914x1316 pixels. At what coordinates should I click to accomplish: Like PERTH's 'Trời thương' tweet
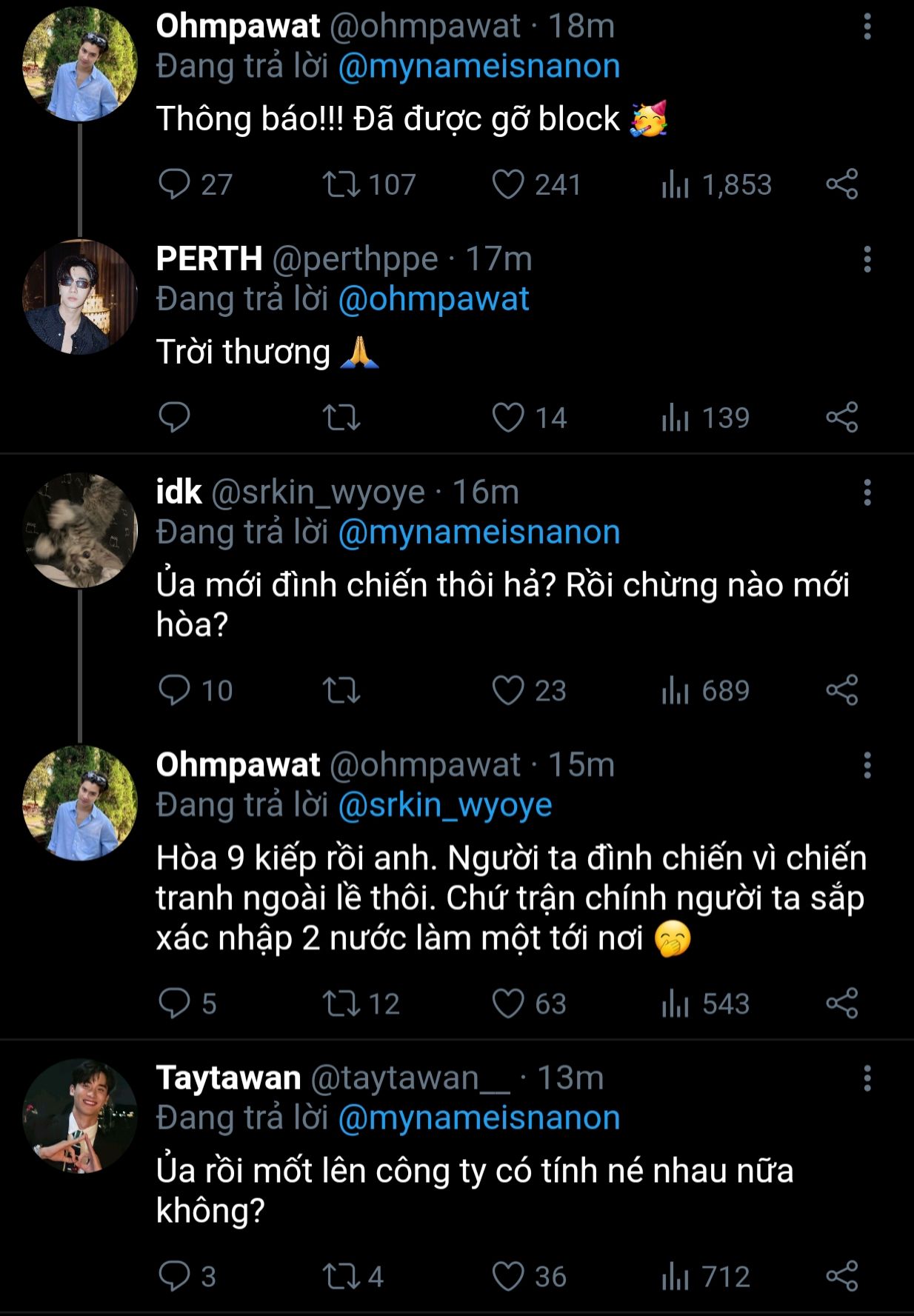[508, 418]
